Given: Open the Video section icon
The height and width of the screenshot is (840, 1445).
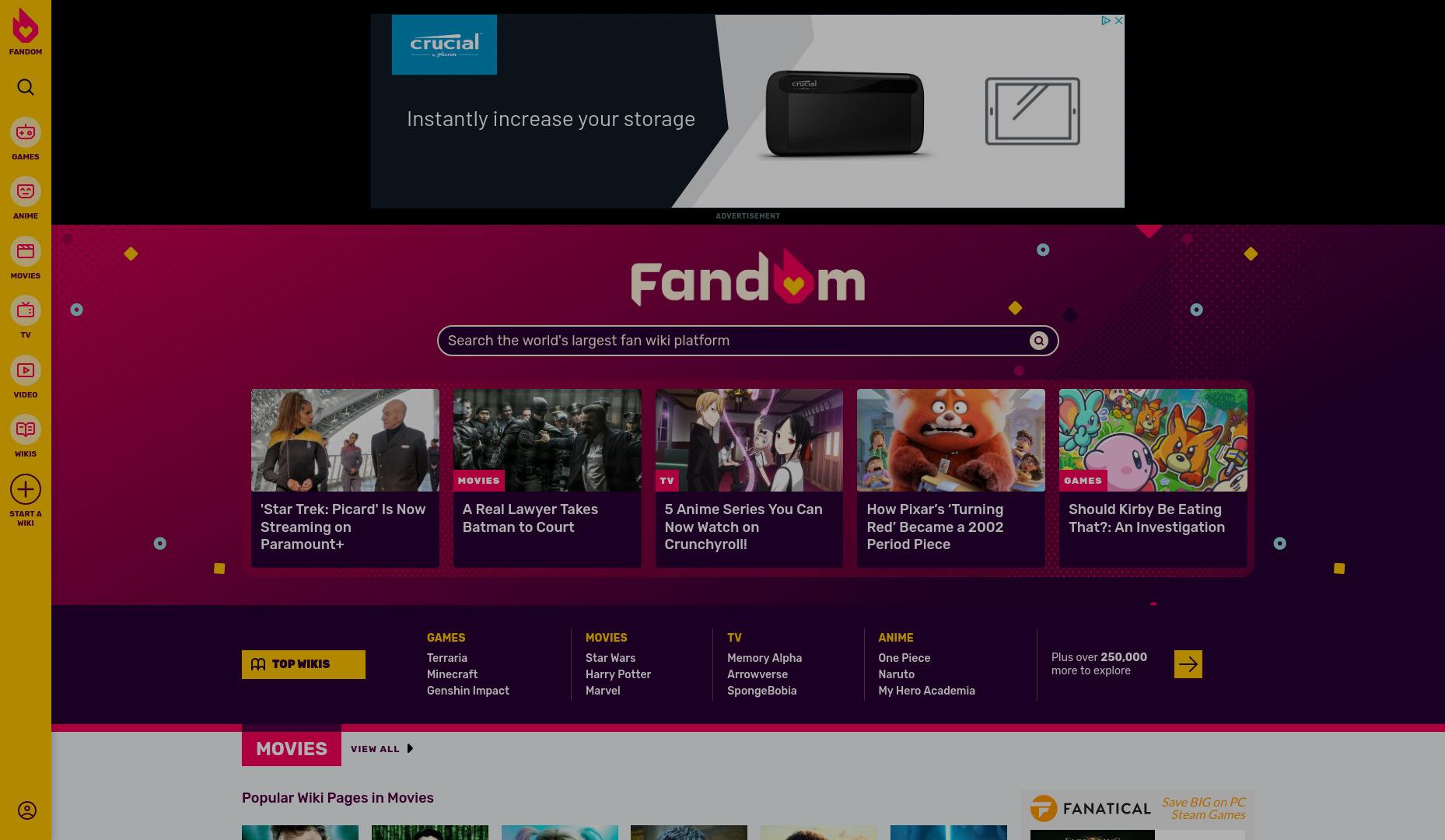Looking at the screenshot, I should 26,370.
